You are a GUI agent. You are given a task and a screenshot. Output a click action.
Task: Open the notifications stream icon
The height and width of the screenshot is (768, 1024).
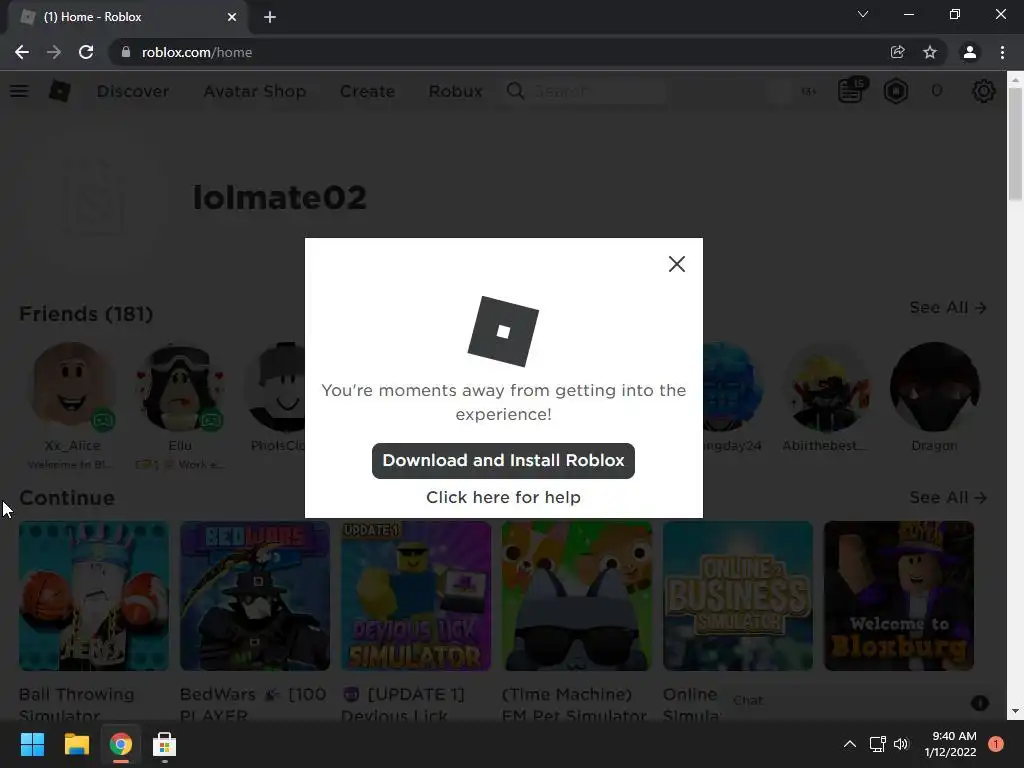pyautogui.click(x=851, y=91)
